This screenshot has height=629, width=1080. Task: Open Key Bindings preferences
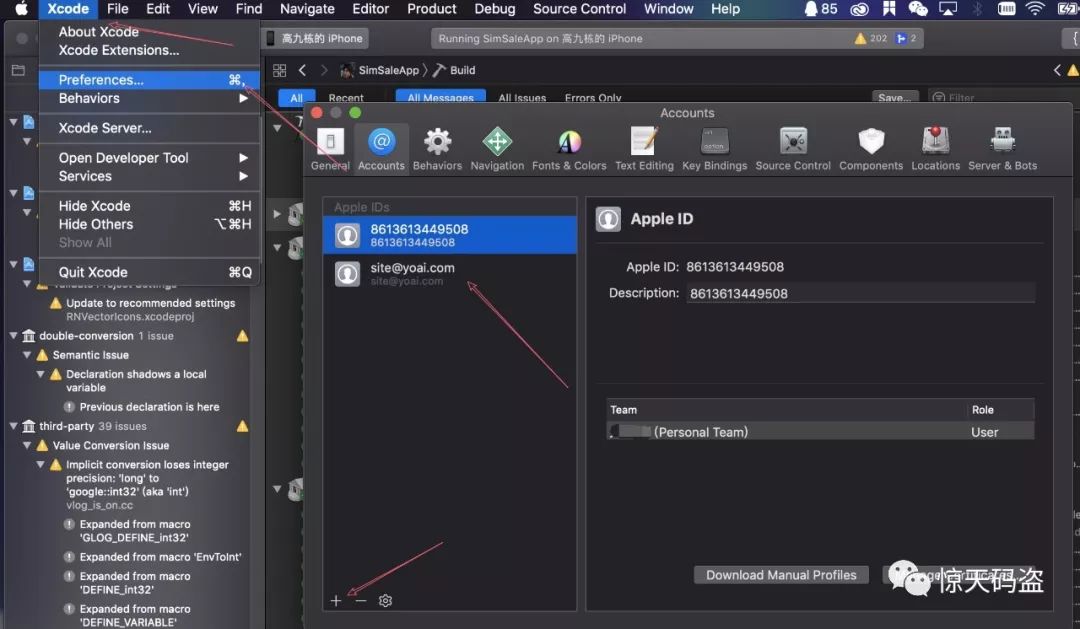(714, 149)
